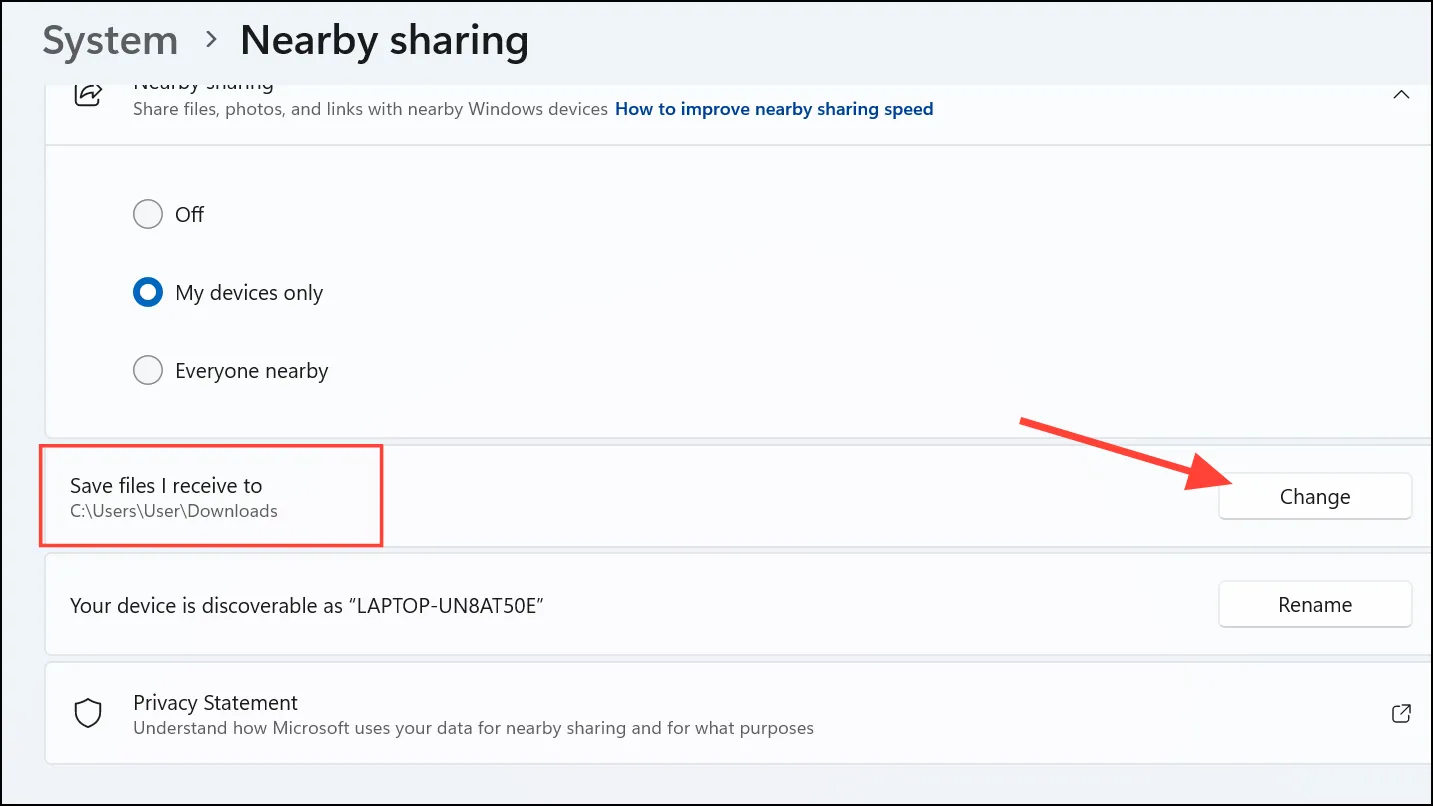Select the Off radio button
1433x806 pixels.
(x=148, y=215)
